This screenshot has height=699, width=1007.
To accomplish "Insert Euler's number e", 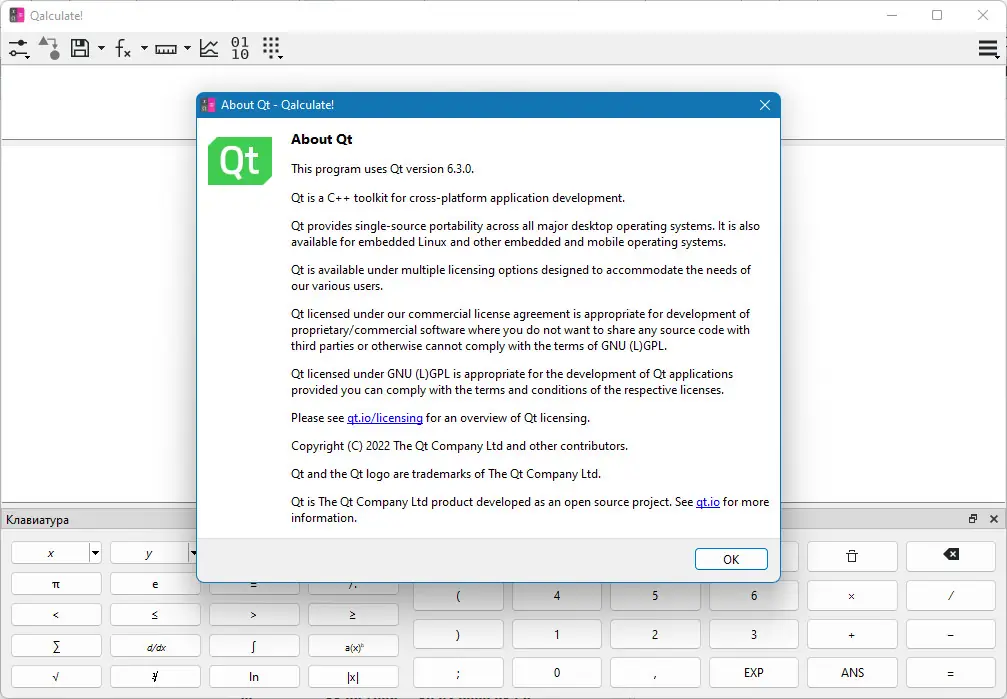I will pyautogui.click(x=155, y=584).
